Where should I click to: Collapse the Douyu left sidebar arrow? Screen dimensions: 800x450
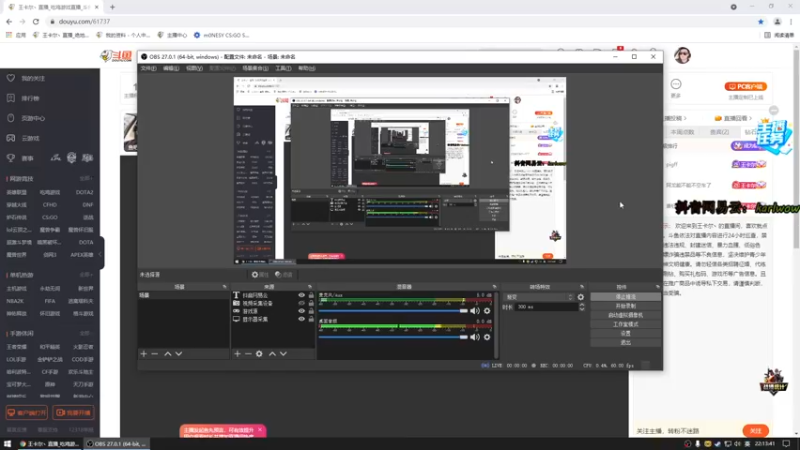pyautogui.click(x=101, y=254)
